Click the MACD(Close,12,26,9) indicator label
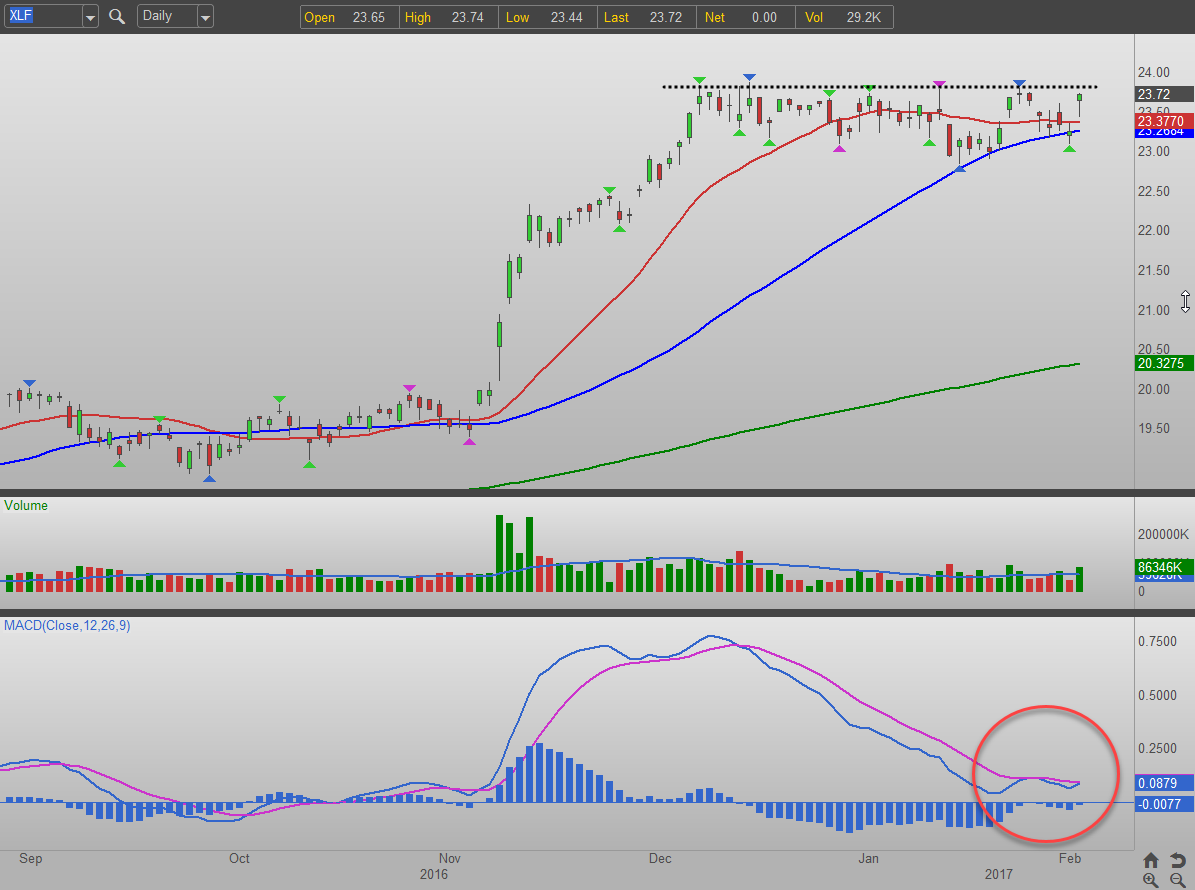 coord(67,626)
